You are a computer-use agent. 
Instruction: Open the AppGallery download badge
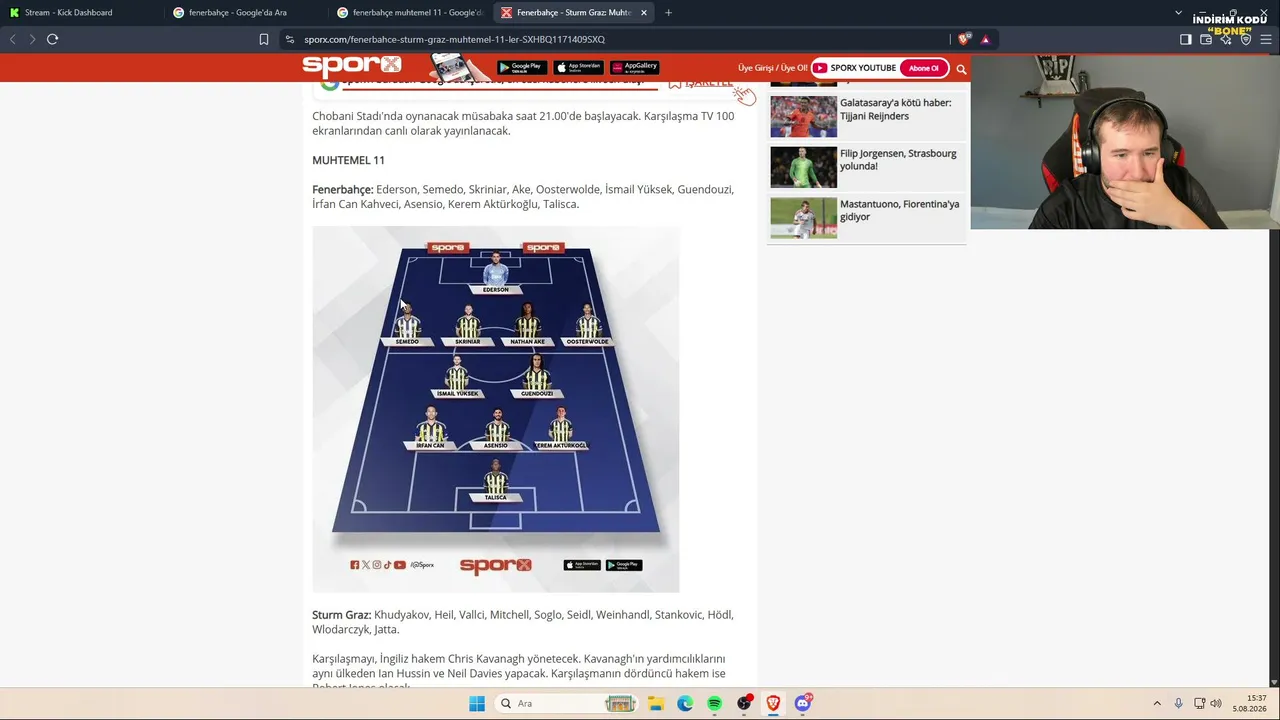click(634, 68)
